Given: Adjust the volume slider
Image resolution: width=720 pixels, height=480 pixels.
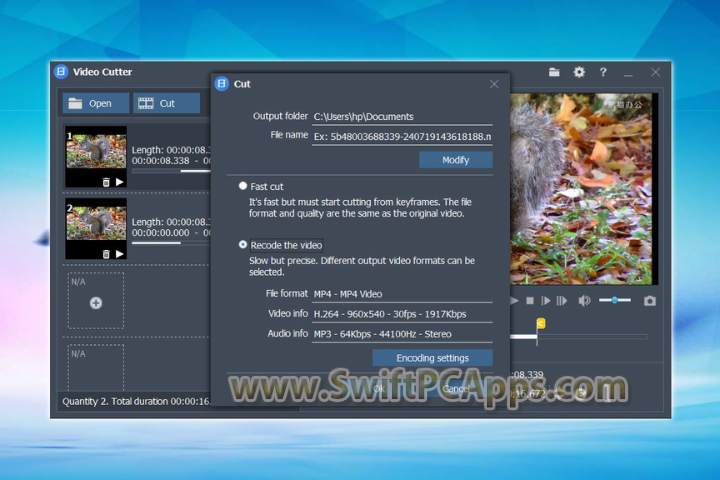Looking at the screenshot, I should (x=615, y=300).
